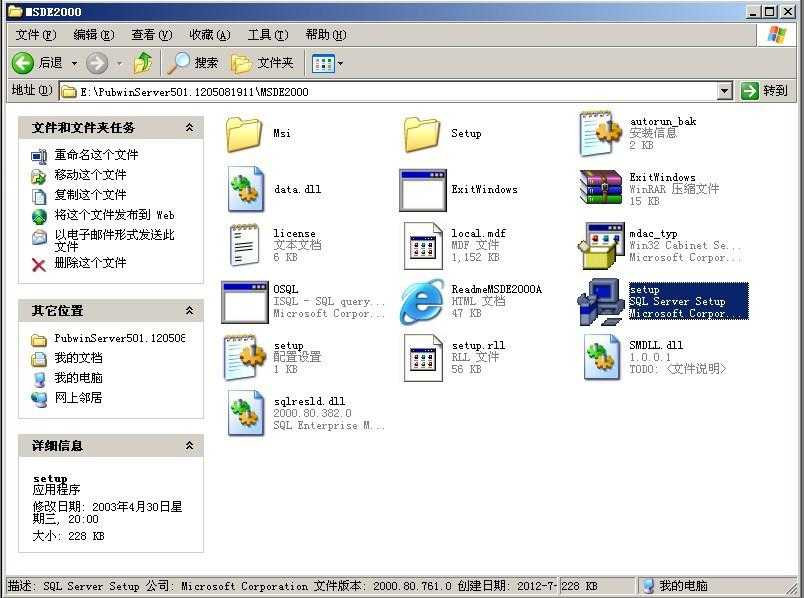This screenshot has width=804, height=598.
Task: Click the red X delete file icon
Action: tap(38, 265)
